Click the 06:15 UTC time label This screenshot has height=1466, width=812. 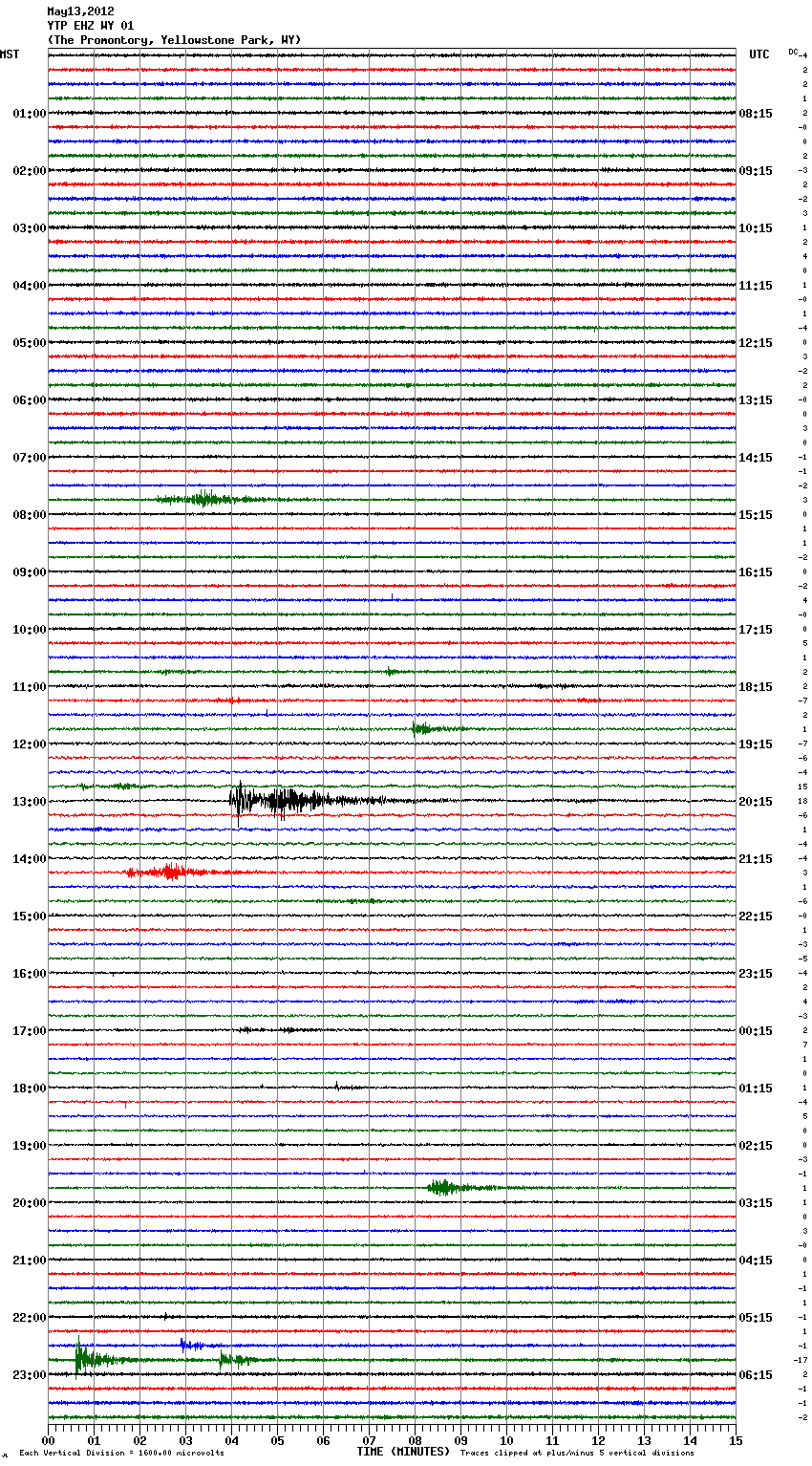(756, 1375)
